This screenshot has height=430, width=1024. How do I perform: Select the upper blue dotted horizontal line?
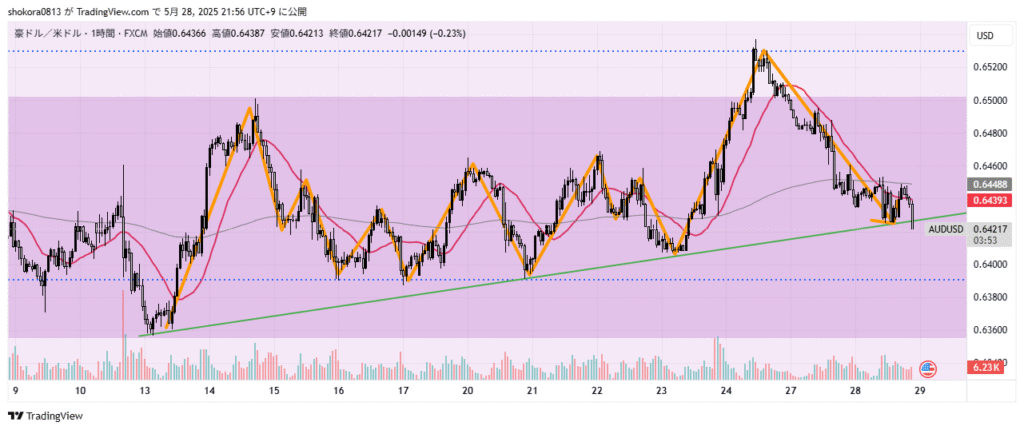coord(400,50)
